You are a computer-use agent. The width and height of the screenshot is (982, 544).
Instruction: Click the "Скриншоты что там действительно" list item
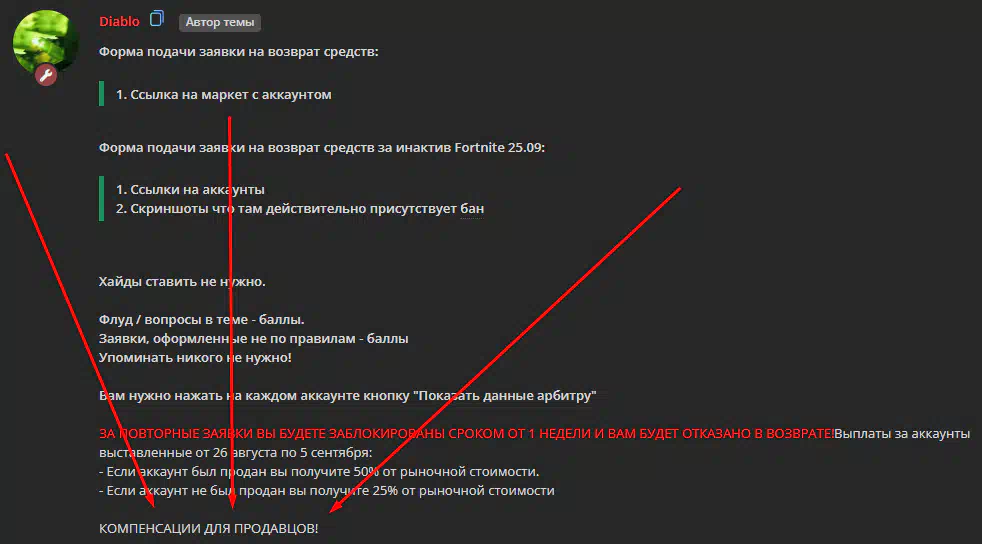[x=300, y=208]
